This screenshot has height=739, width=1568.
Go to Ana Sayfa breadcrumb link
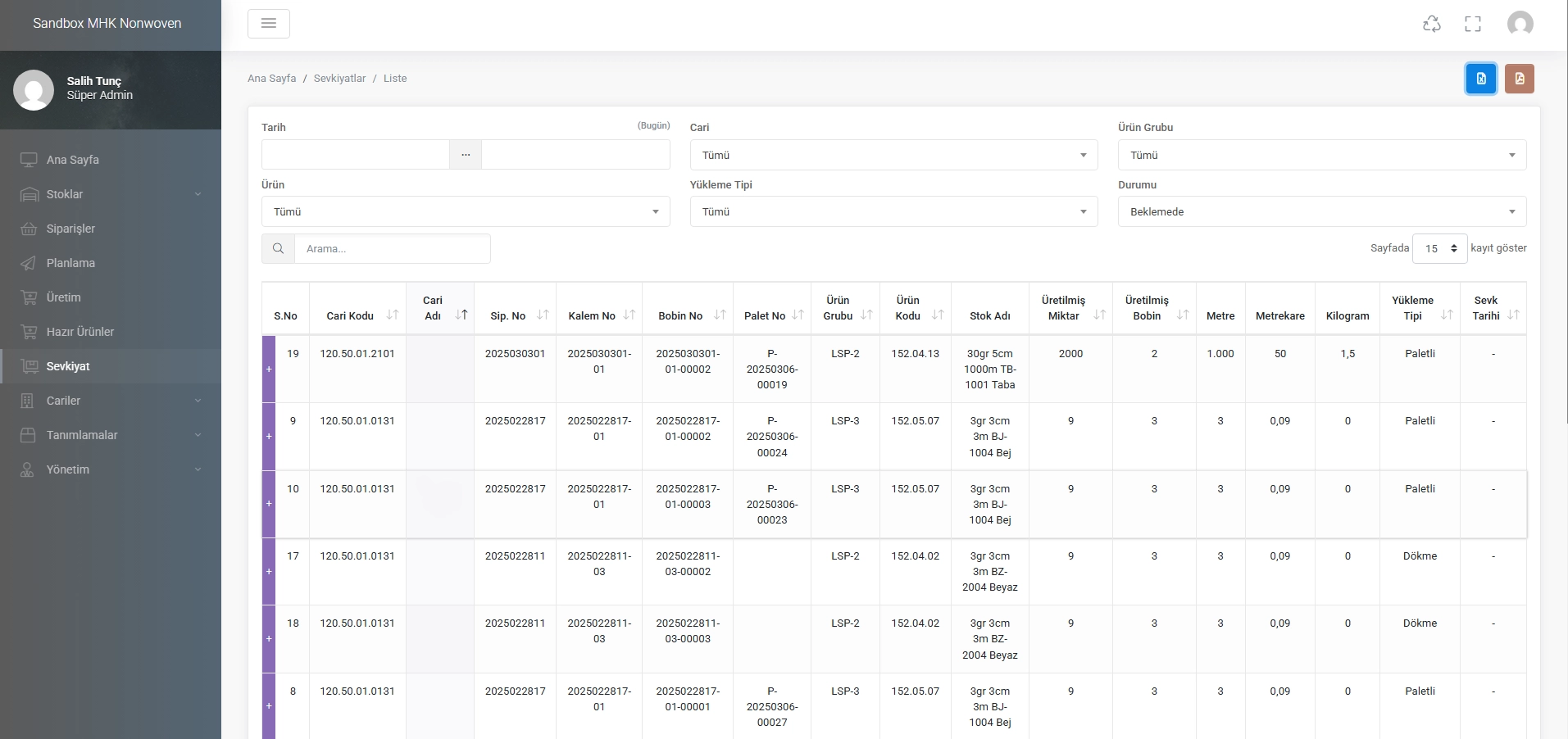[x=271, y=79]
